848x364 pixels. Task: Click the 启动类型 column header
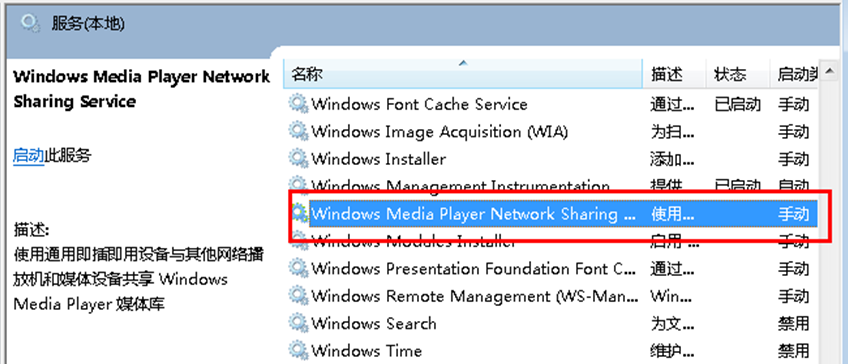click(x=794, y=74)
